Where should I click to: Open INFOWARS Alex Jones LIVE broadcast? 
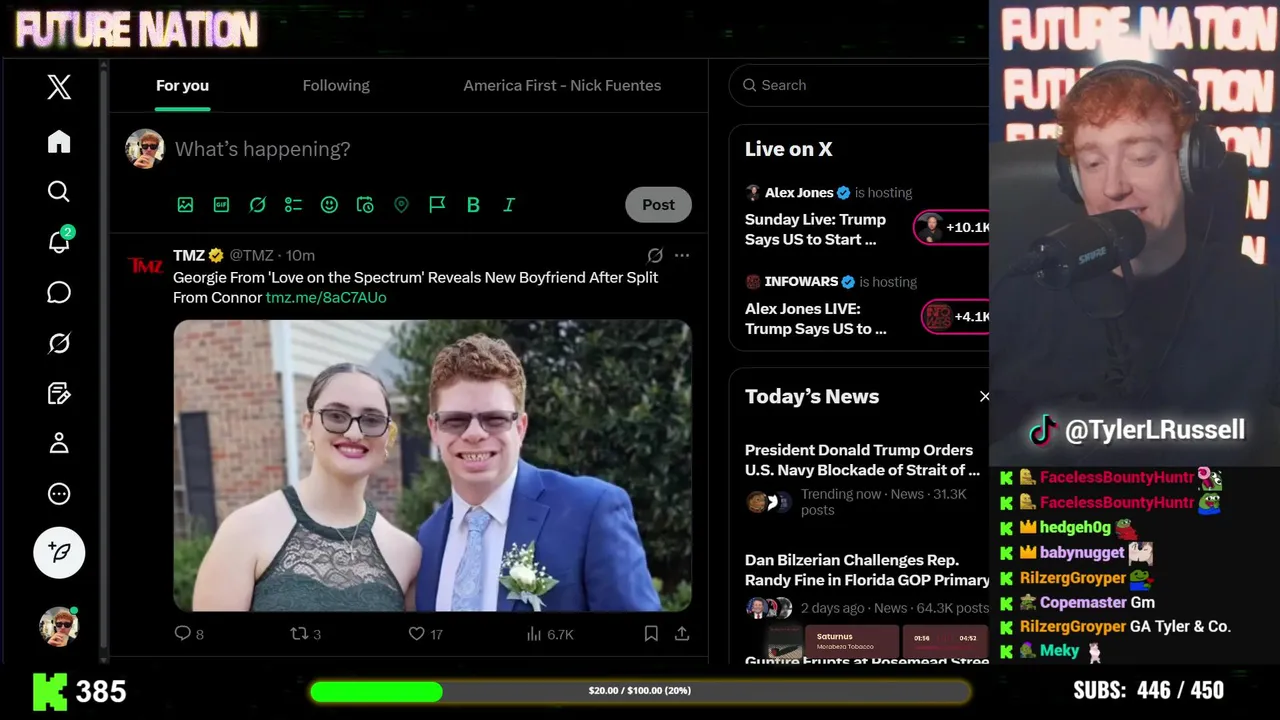click(x=815, y=318)
